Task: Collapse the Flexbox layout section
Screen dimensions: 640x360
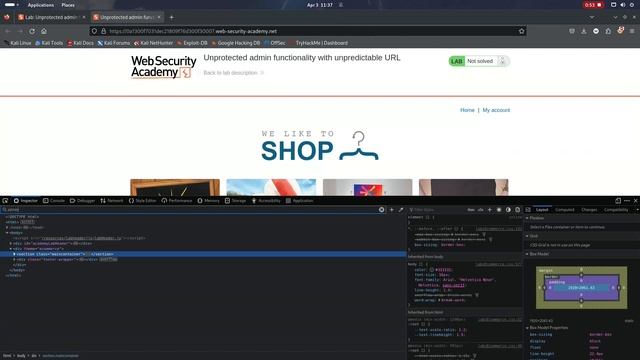Action: tap(527, 218)
